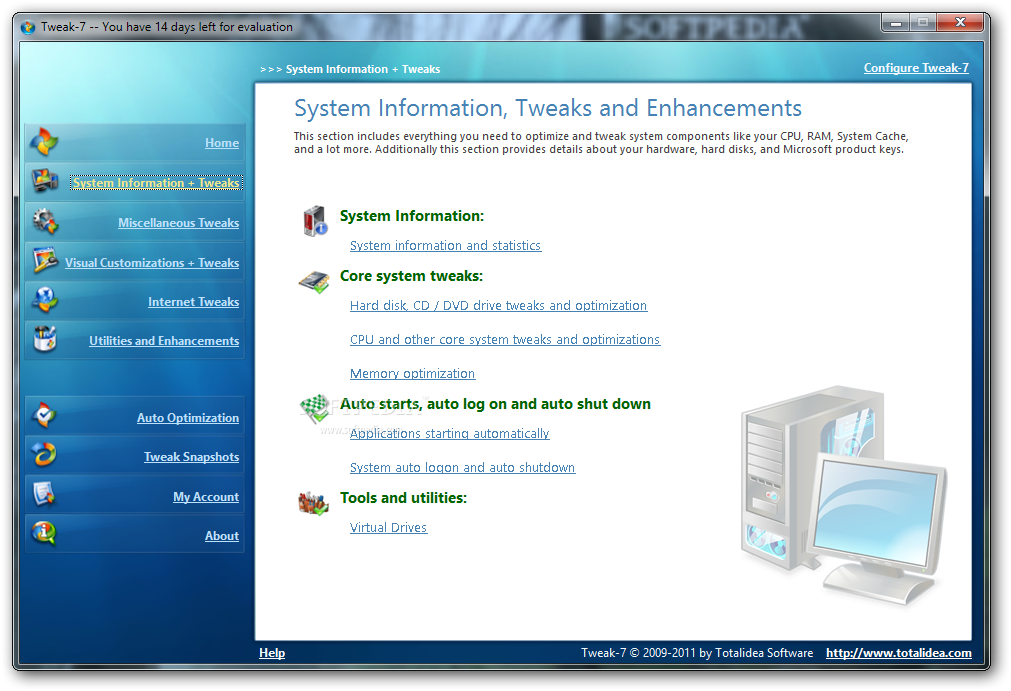Click the Auto Optimization icon

click(x=44, y=416)
